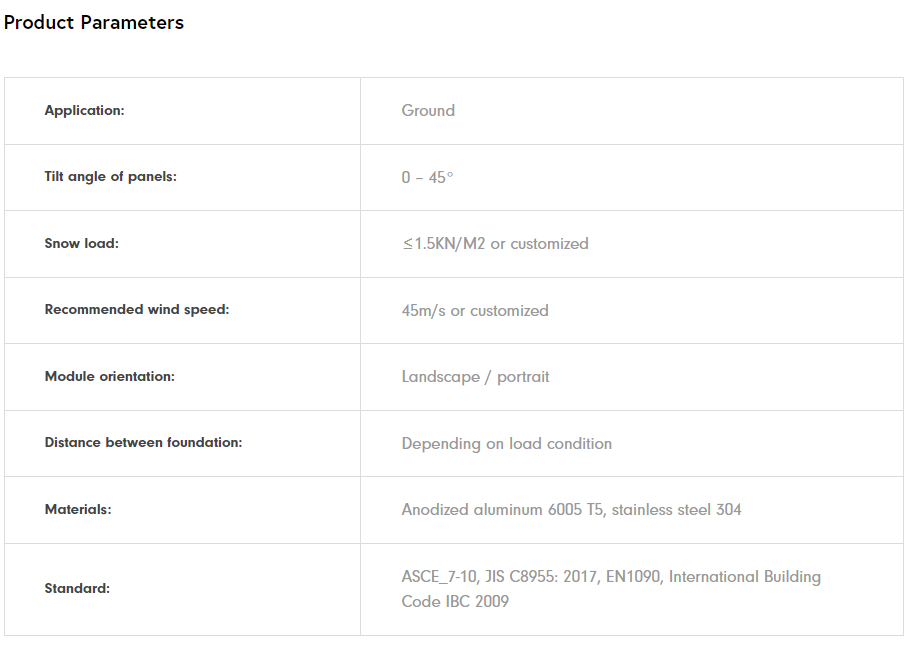Click the Application label cell
This screenshot has width=914, height=647.
tap(84, 111)
